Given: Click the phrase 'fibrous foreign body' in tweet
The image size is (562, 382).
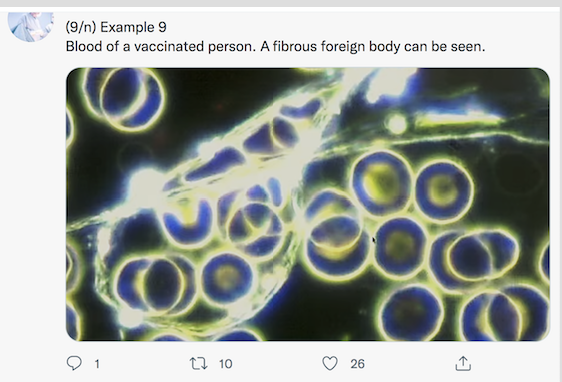Looking at the screenshot, I should tap(336, 47).
